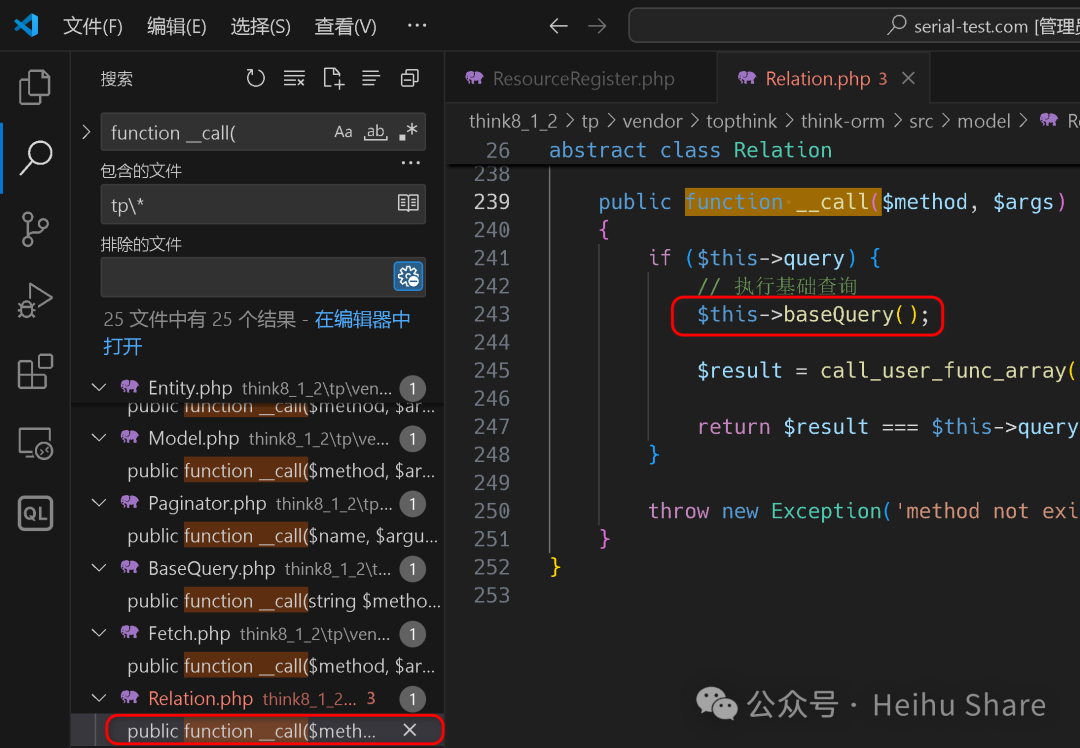This screenshot has width=1080, height=748.
Task: Click the vendor breadcrumb segment
Action: 652,121
